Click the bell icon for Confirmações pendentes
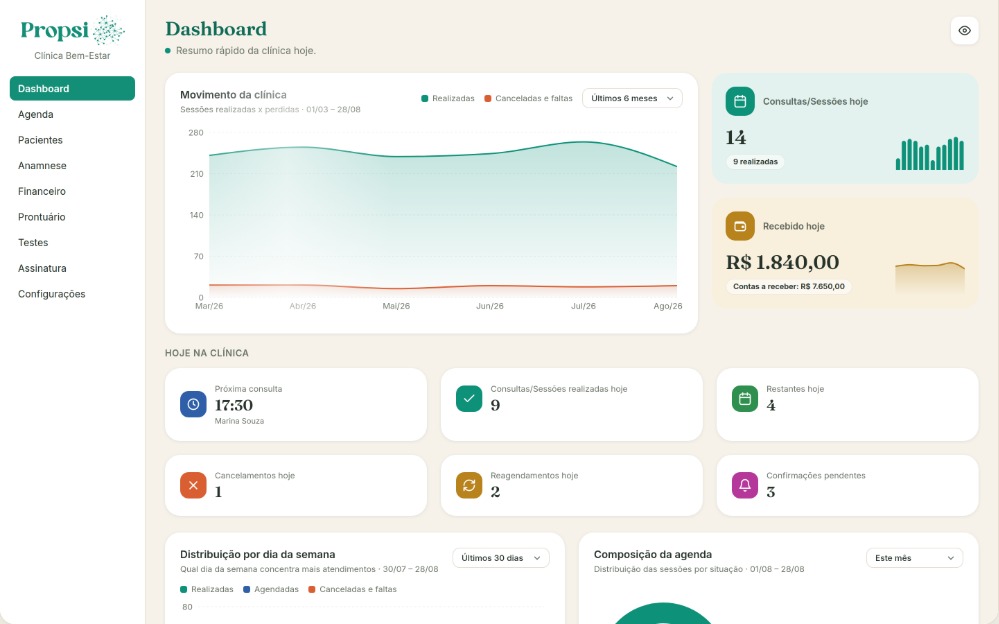This screenshot has height=624, width=999. point(745,486)
